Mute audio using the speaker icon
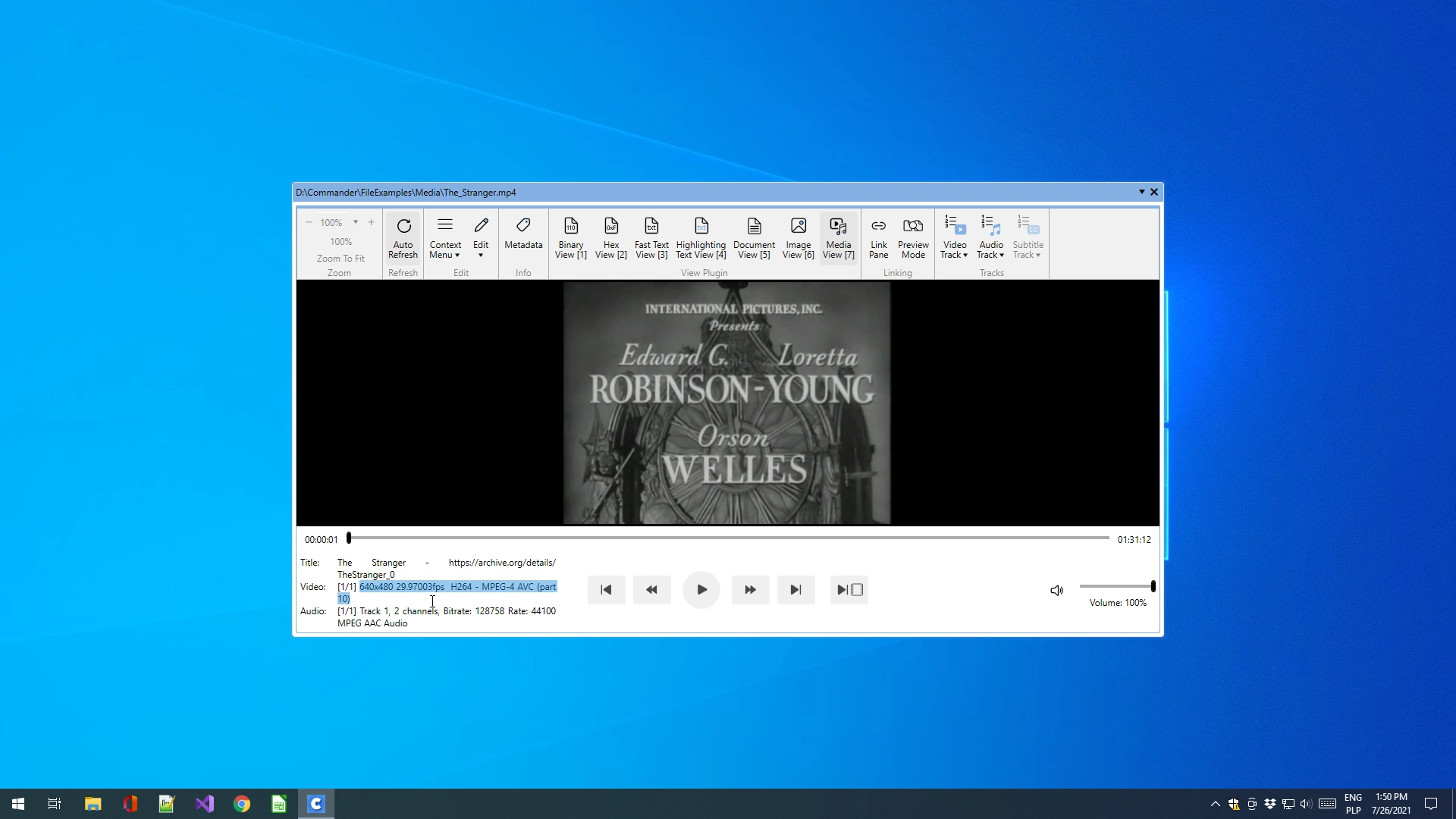The image size is (1456, 819). click(x=1056, y=591)
